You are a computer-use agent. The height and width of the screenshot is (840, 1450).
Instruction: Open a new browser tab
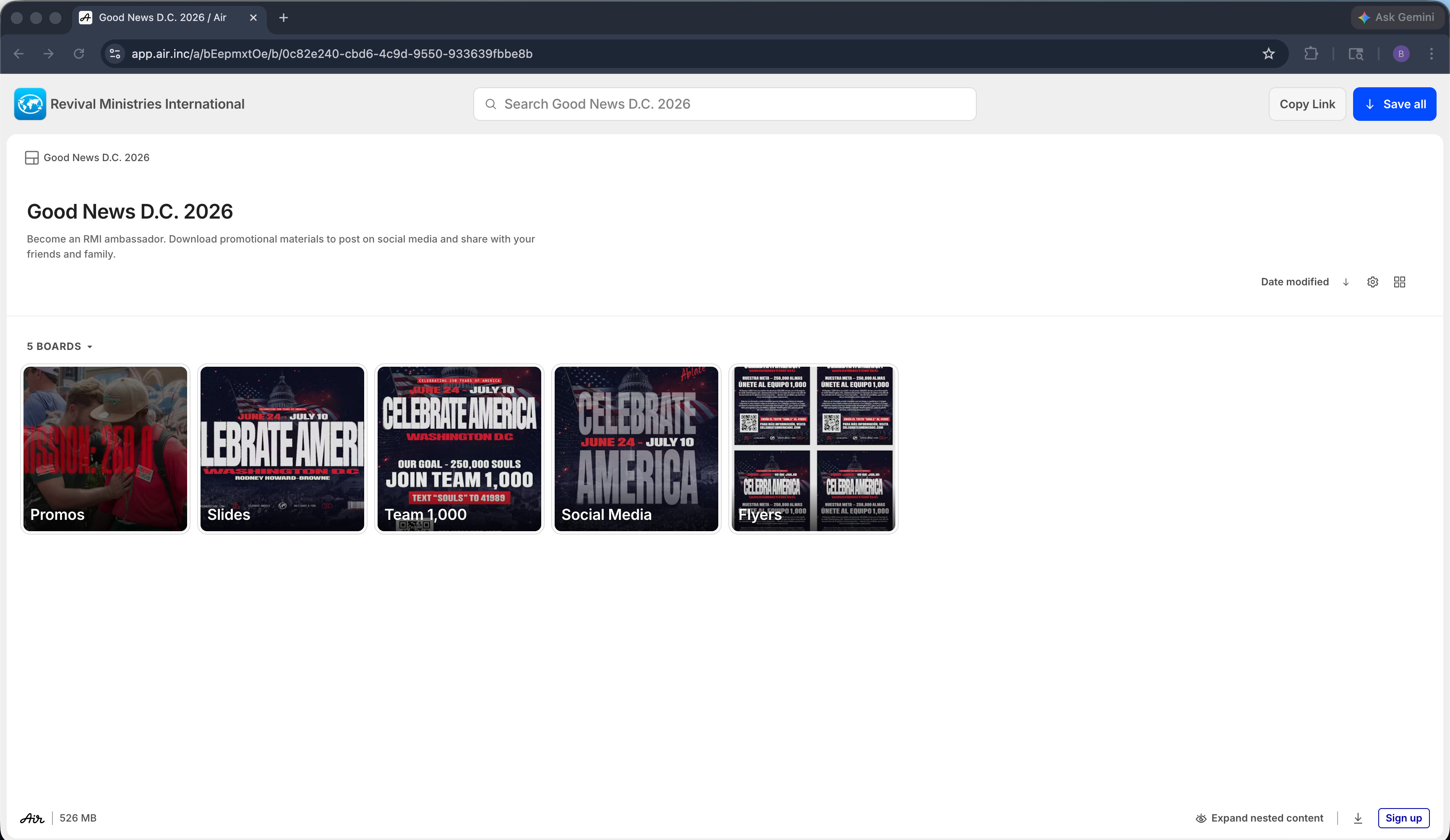283,17
